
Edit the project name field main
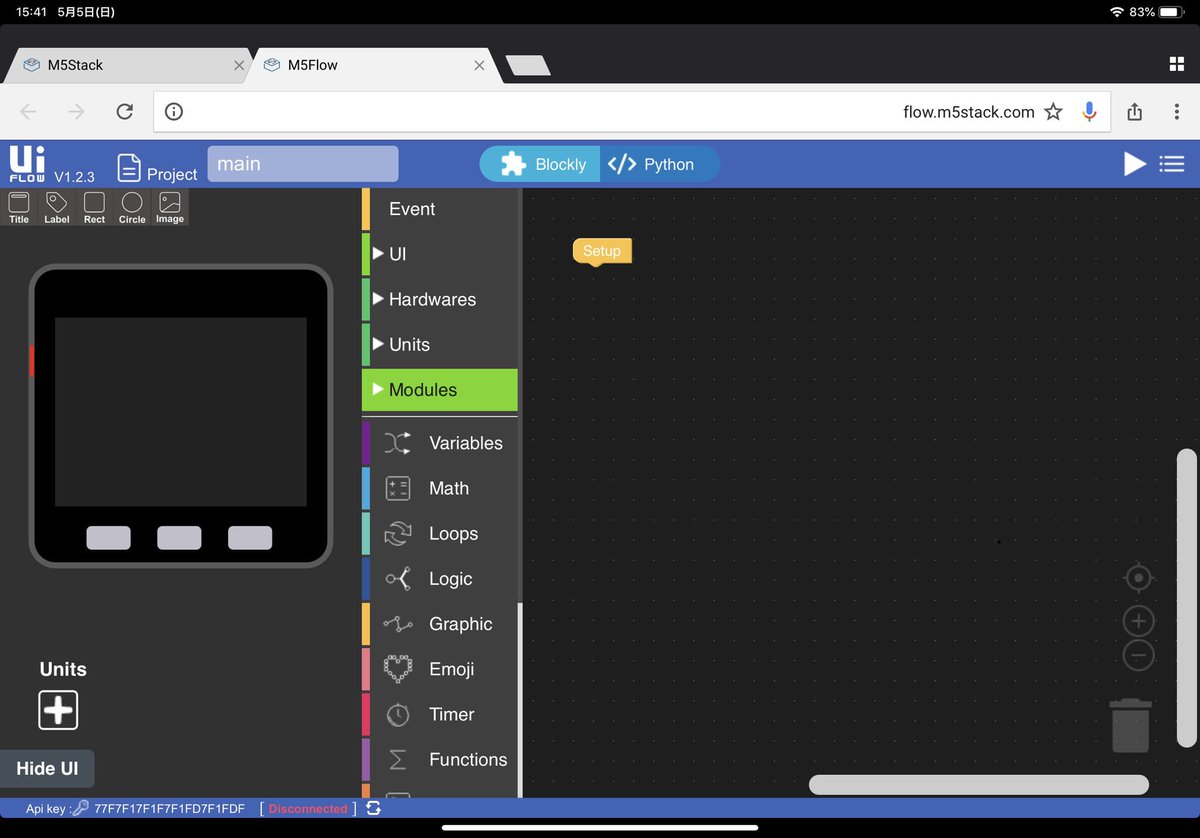pyautogui.click(x=302, y=164)
